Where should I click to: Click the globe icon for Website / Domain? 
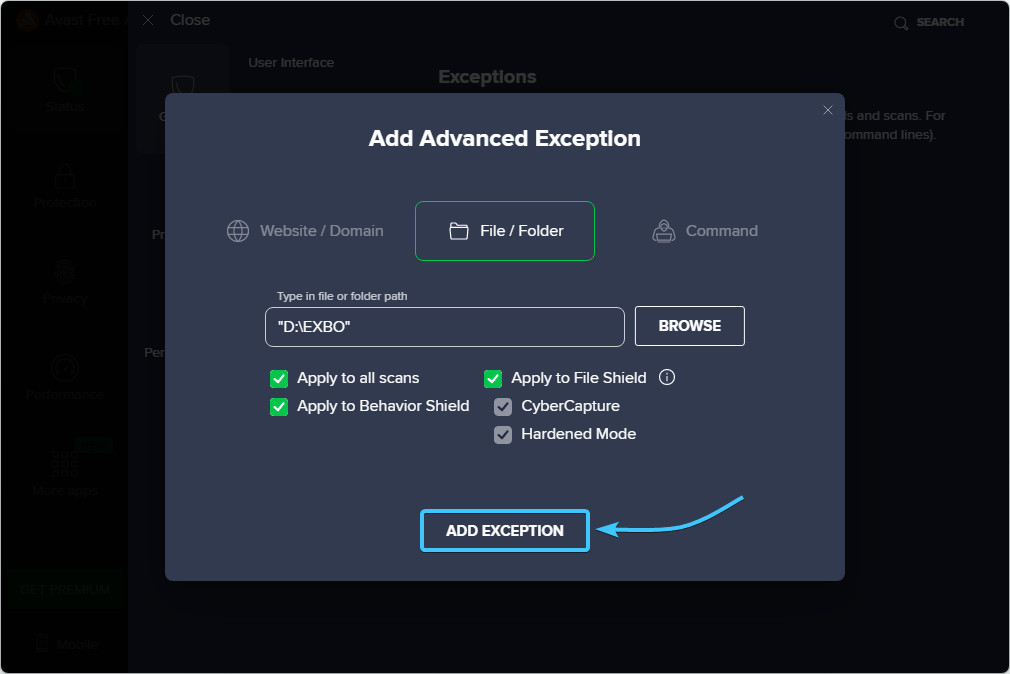click(238, 231)
